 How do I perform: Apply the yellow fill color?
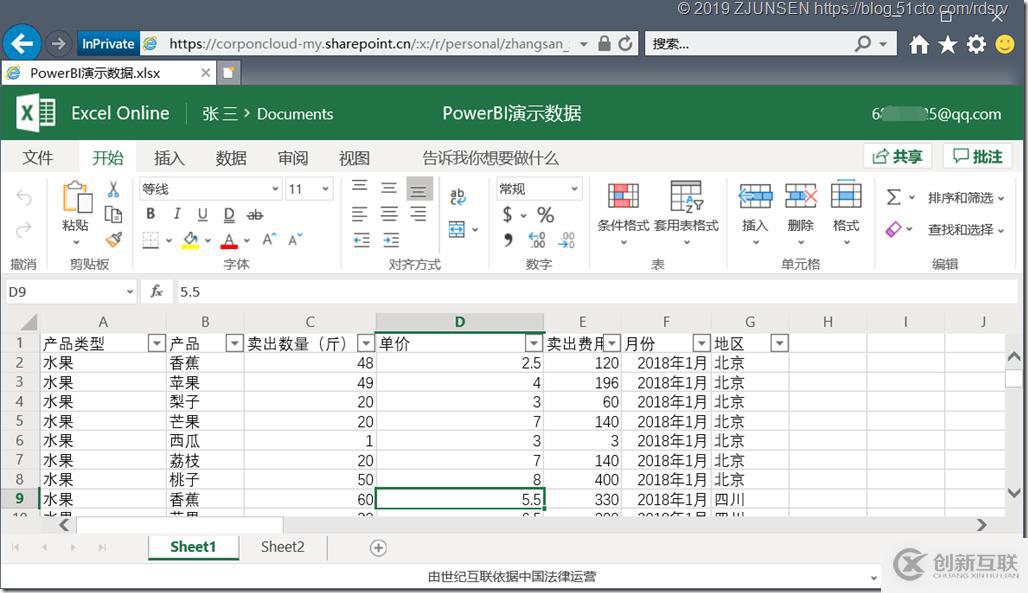[191, 240]
